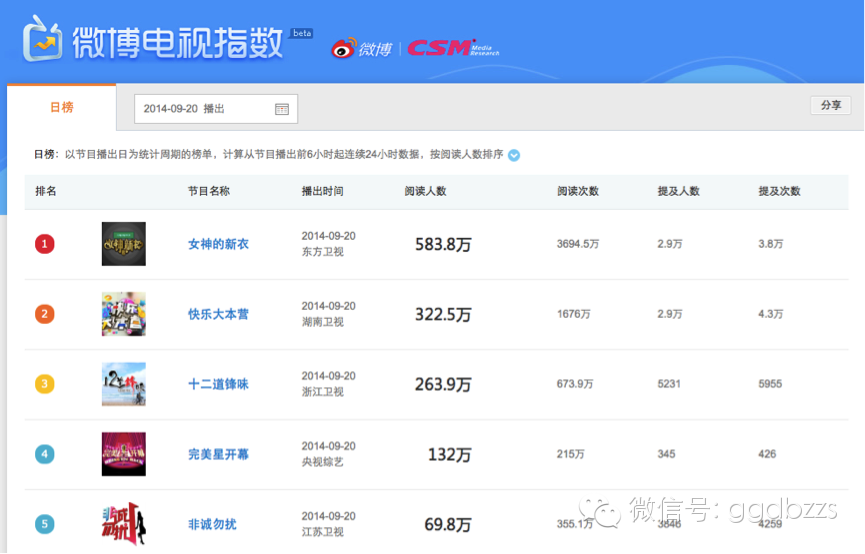The image size is (865, 554).
Task: Open the 完美星开幕 program link
Action: pos(218,454)
